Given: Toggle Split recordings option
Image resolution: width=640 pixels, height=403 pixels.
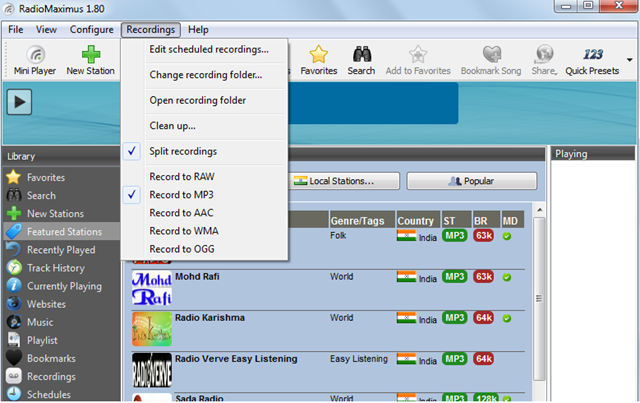Looking at the screenshot, I should (x=204, y=151).
